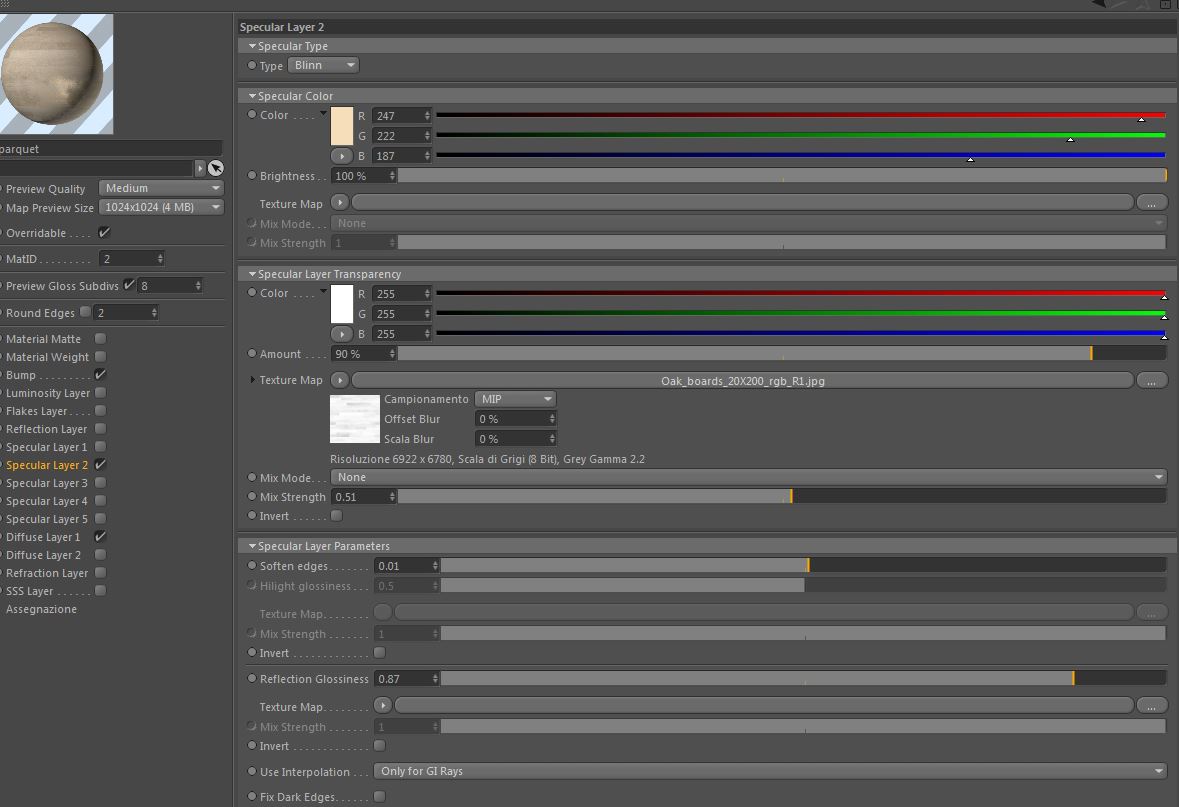
Task: Toggle the Bump checkbox
Action: pos(100,375)
